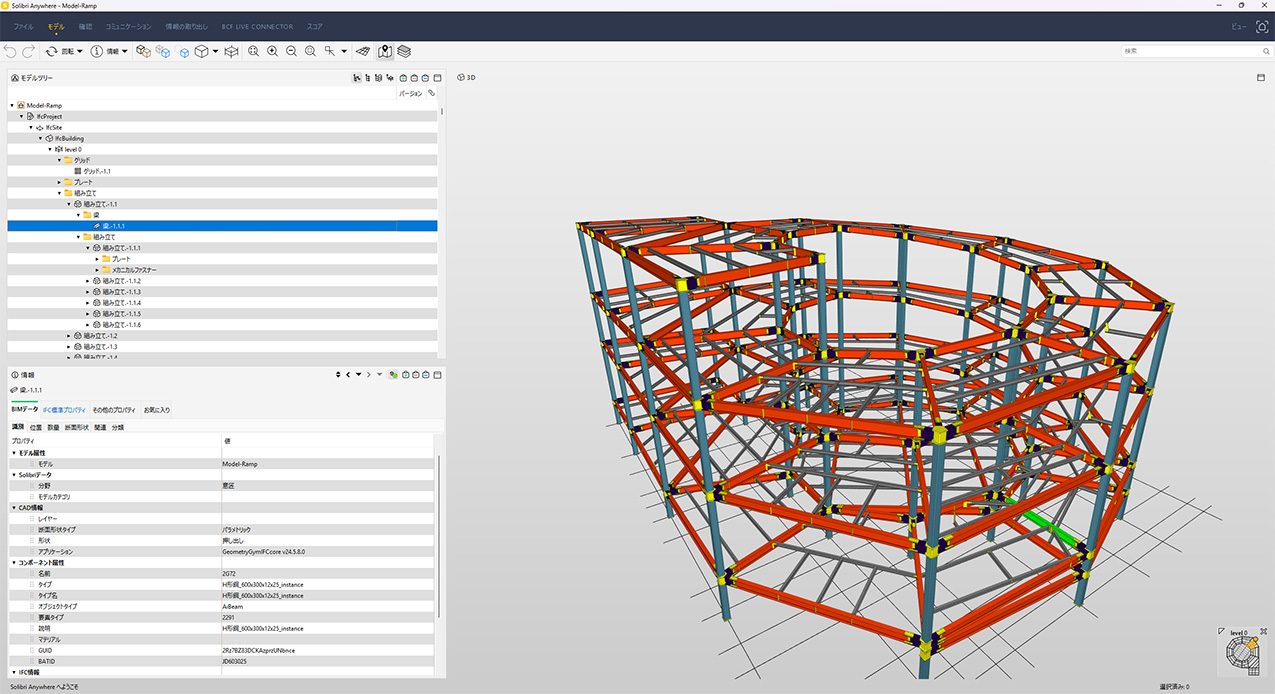Click the section box icon in toolbar

(231, 51)
